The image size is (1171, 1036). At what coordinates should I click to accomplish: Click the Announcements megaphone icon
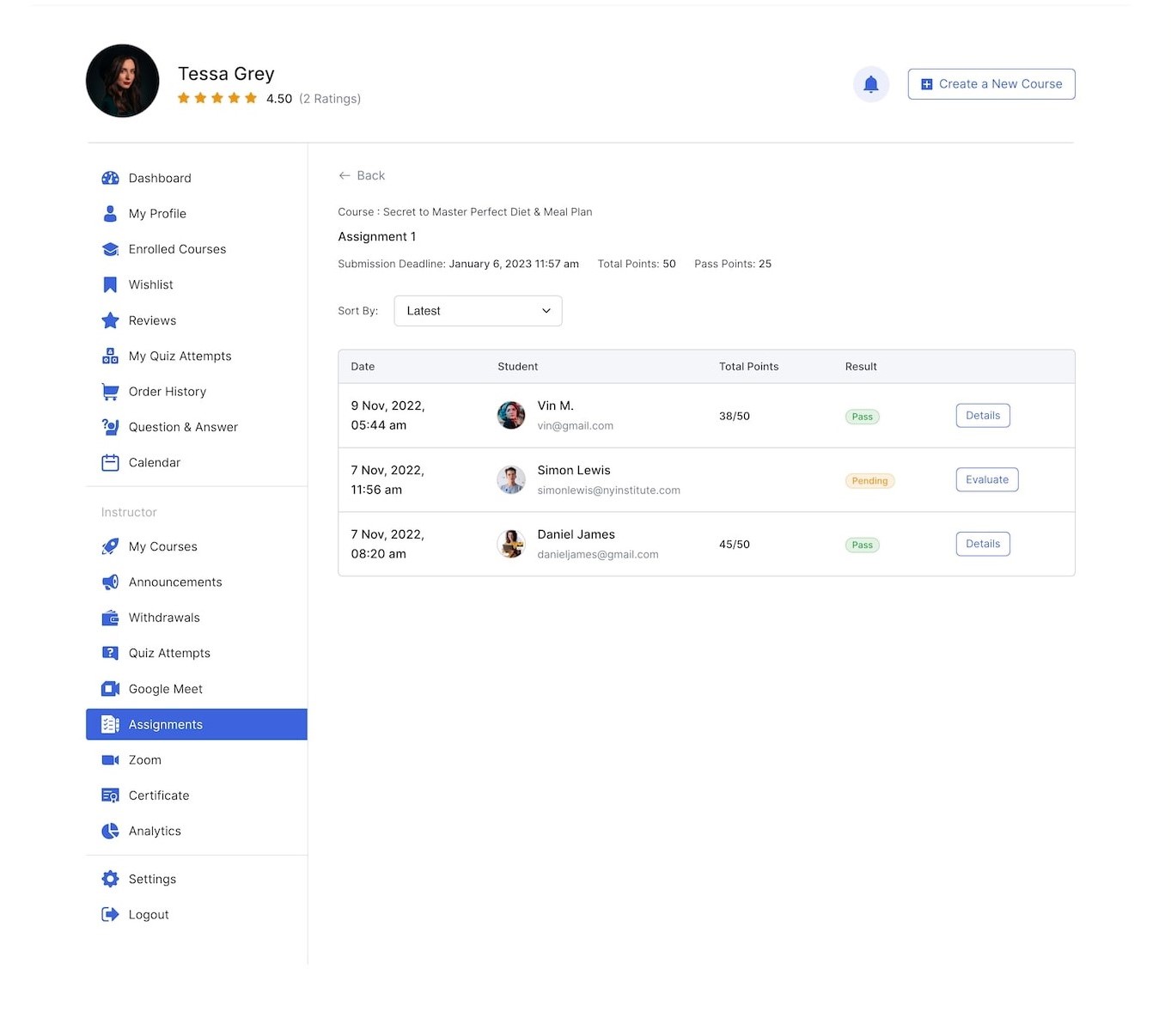(110, 582)
